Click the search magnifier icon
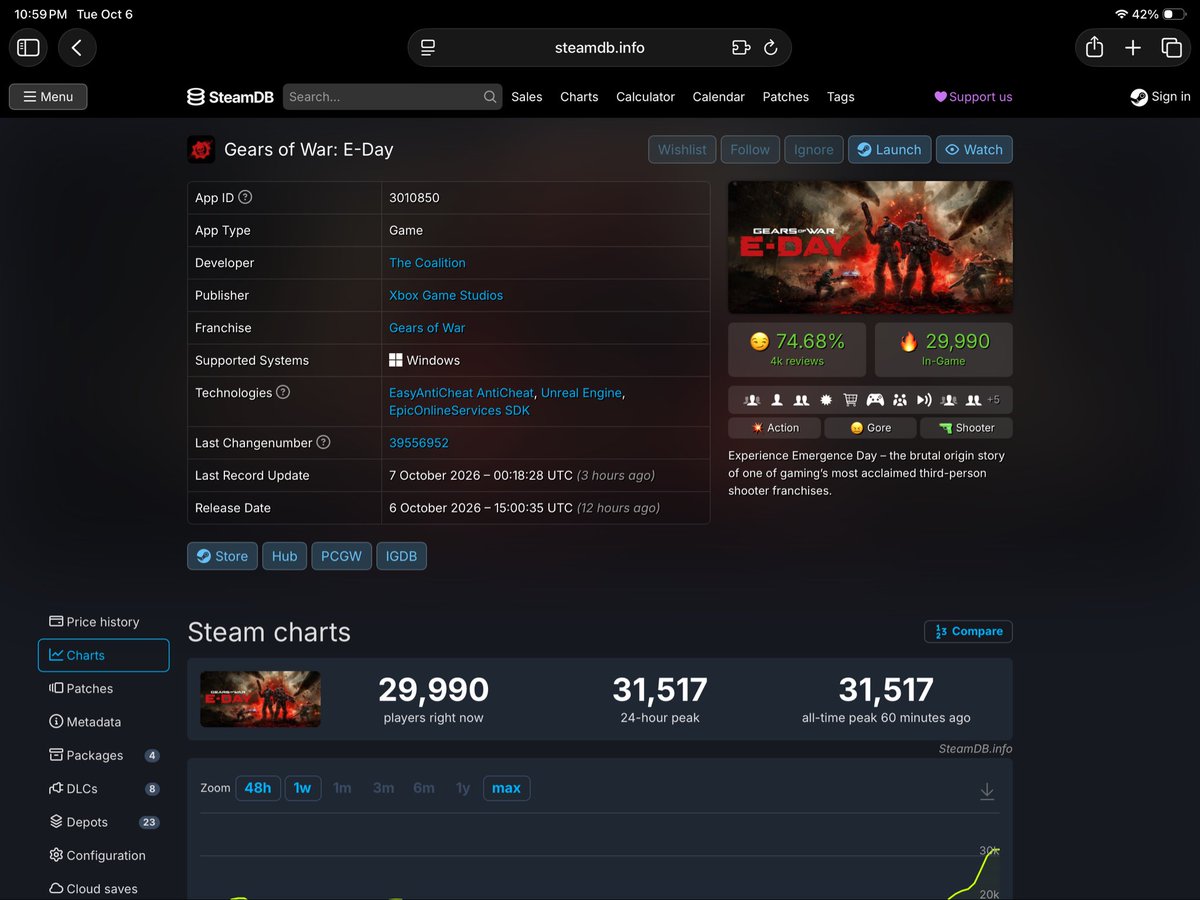 490,97
